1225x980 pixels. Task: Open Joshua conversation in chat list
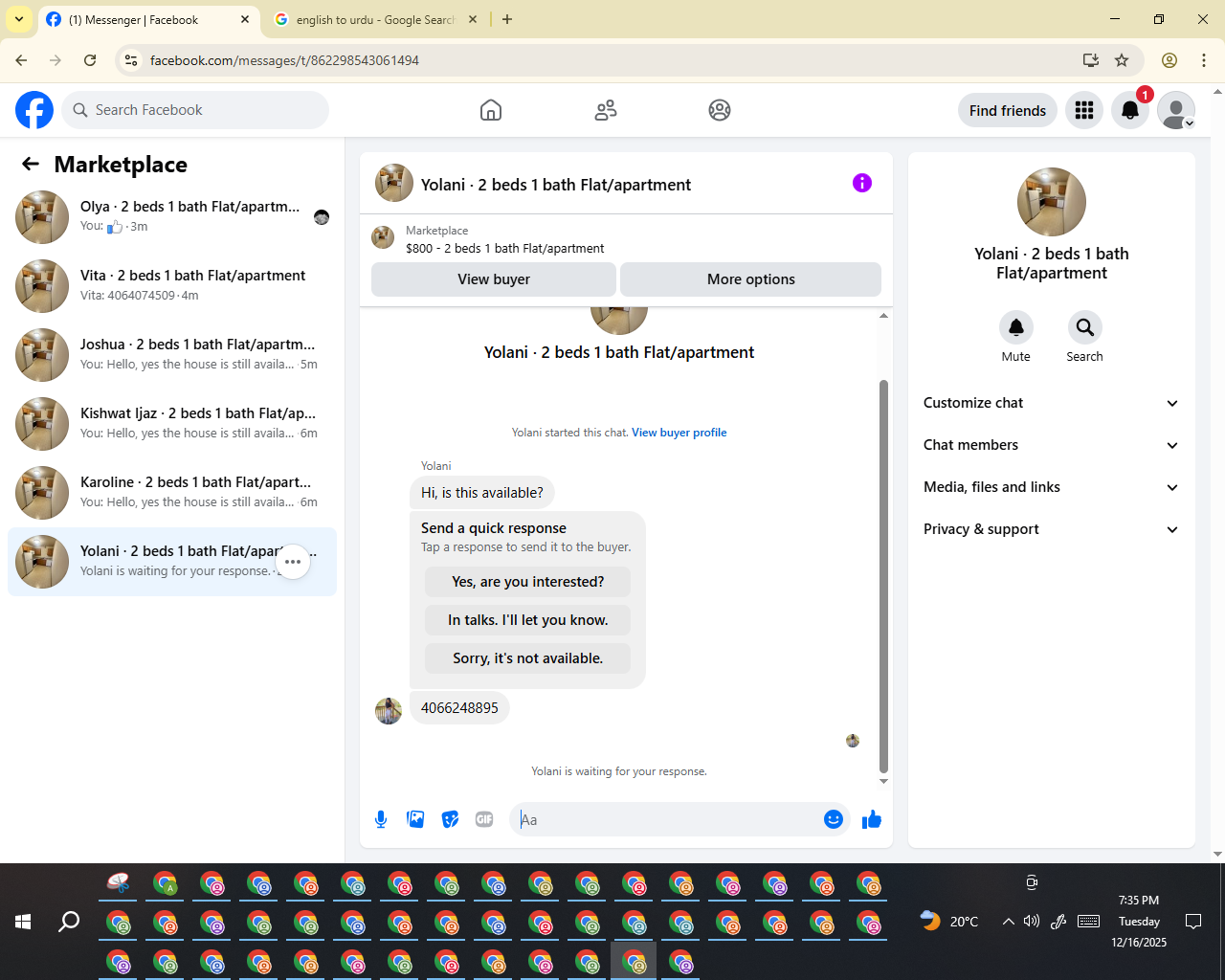click(x=172, y=355)
